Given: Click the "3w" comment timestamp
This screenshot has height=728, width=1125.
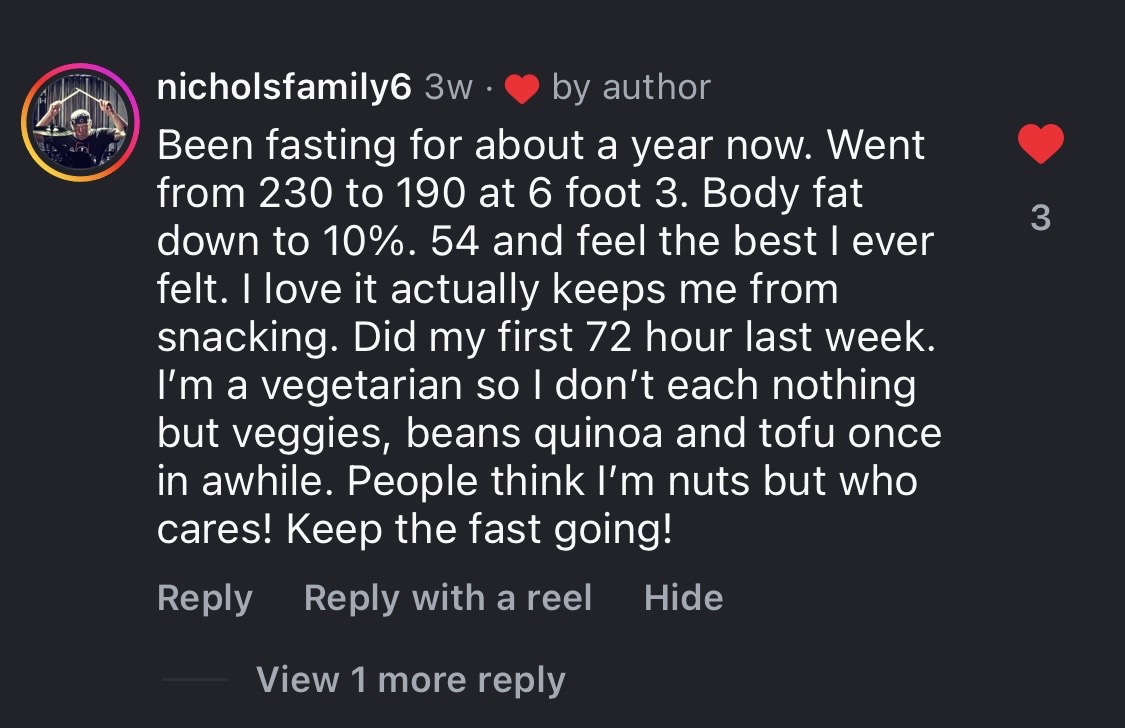Looking at the screenshot, I should [x=448, y=88].
